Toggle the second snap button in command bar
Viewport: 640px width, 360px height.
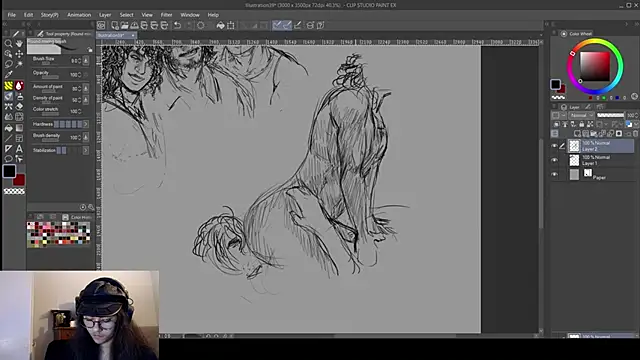(x=287, y=25)
